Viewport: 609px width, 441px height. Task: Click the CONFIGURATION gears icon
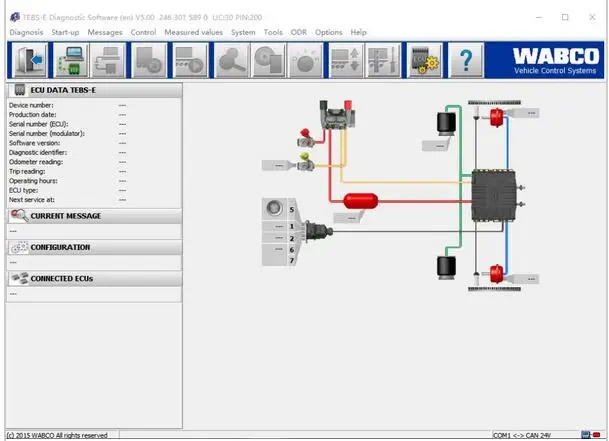19,247
